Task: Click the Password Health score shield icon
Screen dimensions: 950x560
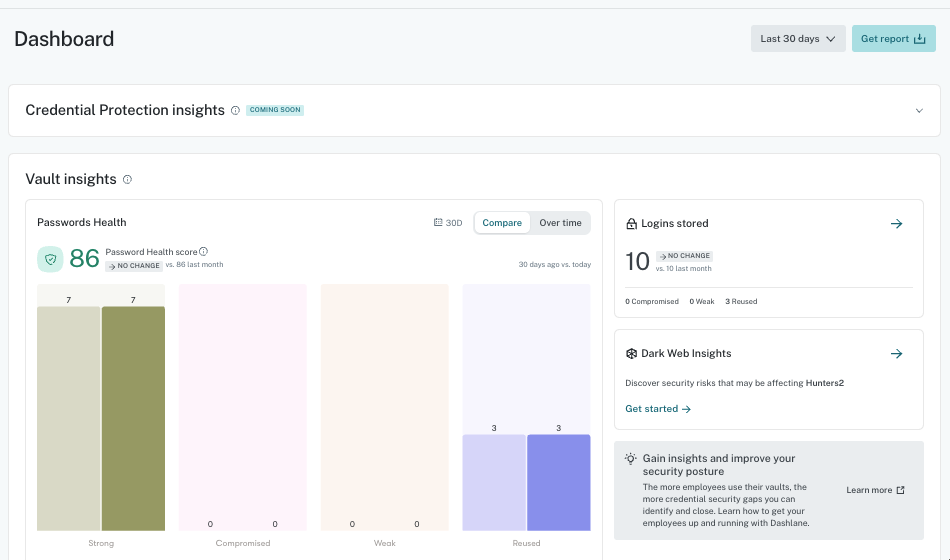Action: pos(50,259)
